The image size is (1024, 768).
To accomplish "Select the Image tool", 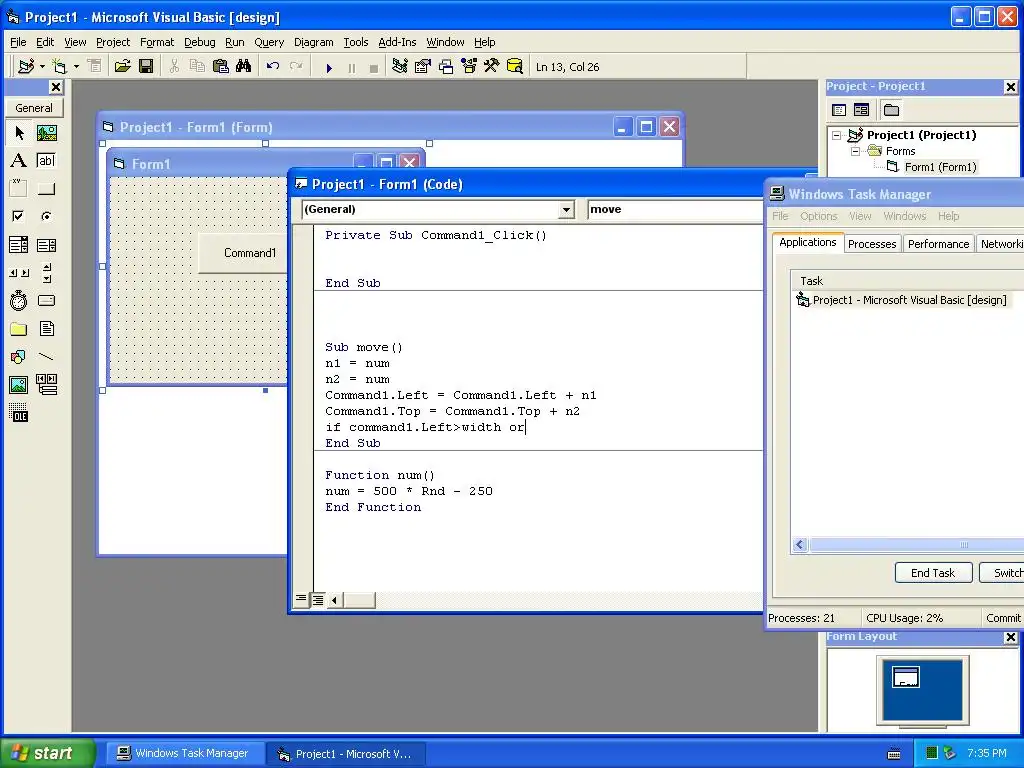I will tap(19, 385).
